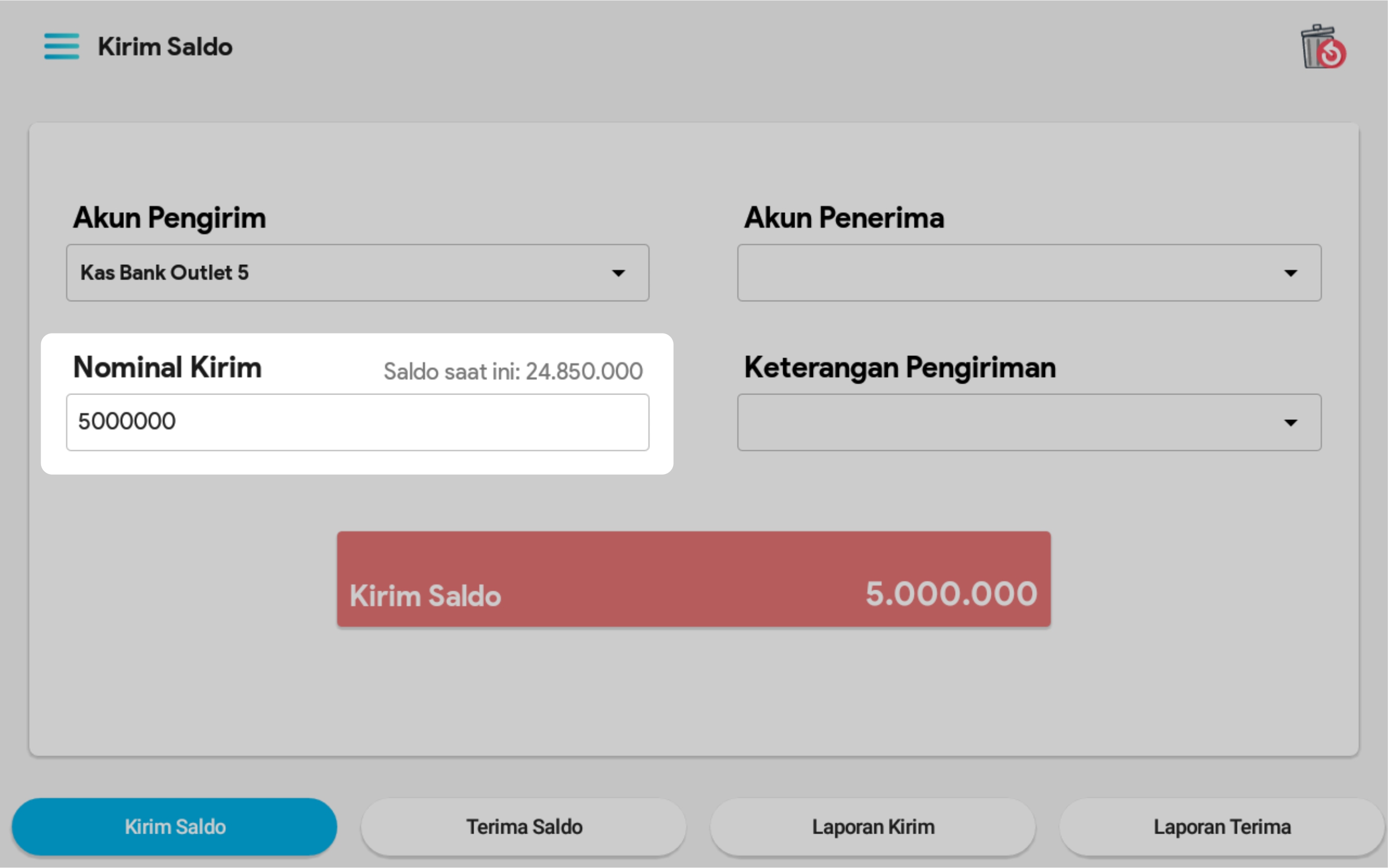1388x868 pixels.
Task: Open the Laporan Terima tab
Action: pyautogui.click(x=1221, y=827)
